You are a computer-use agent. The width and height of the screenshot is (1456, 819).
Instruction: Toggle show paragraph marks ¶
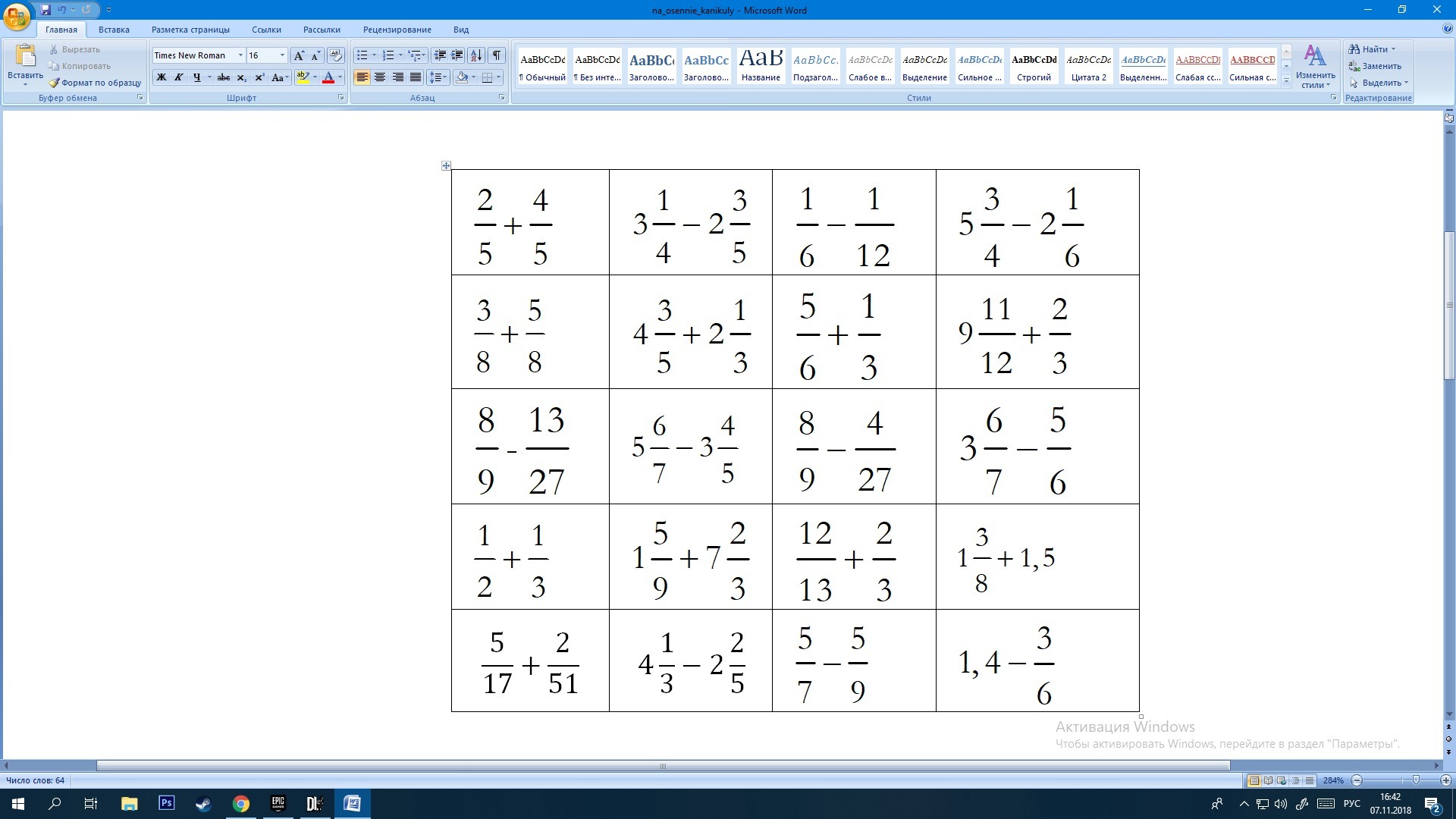(x=496, y=55)
